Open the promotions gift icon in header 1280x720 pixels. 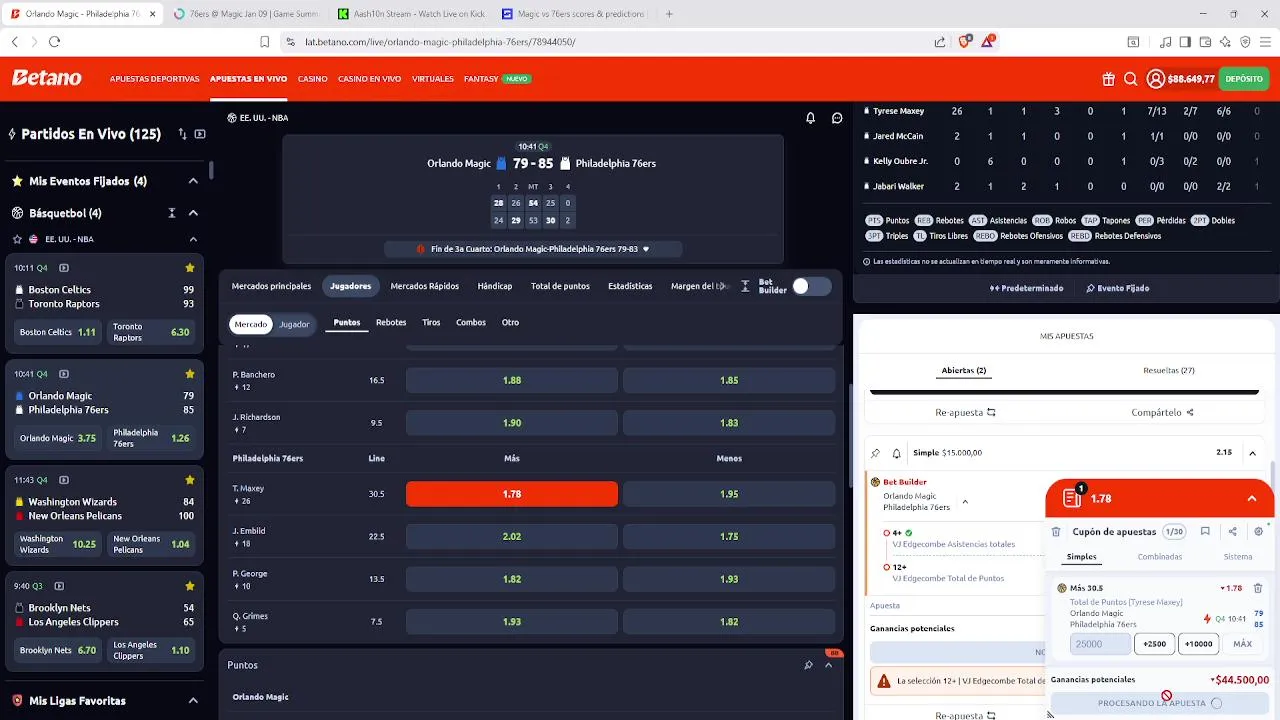coord(1109,79)
